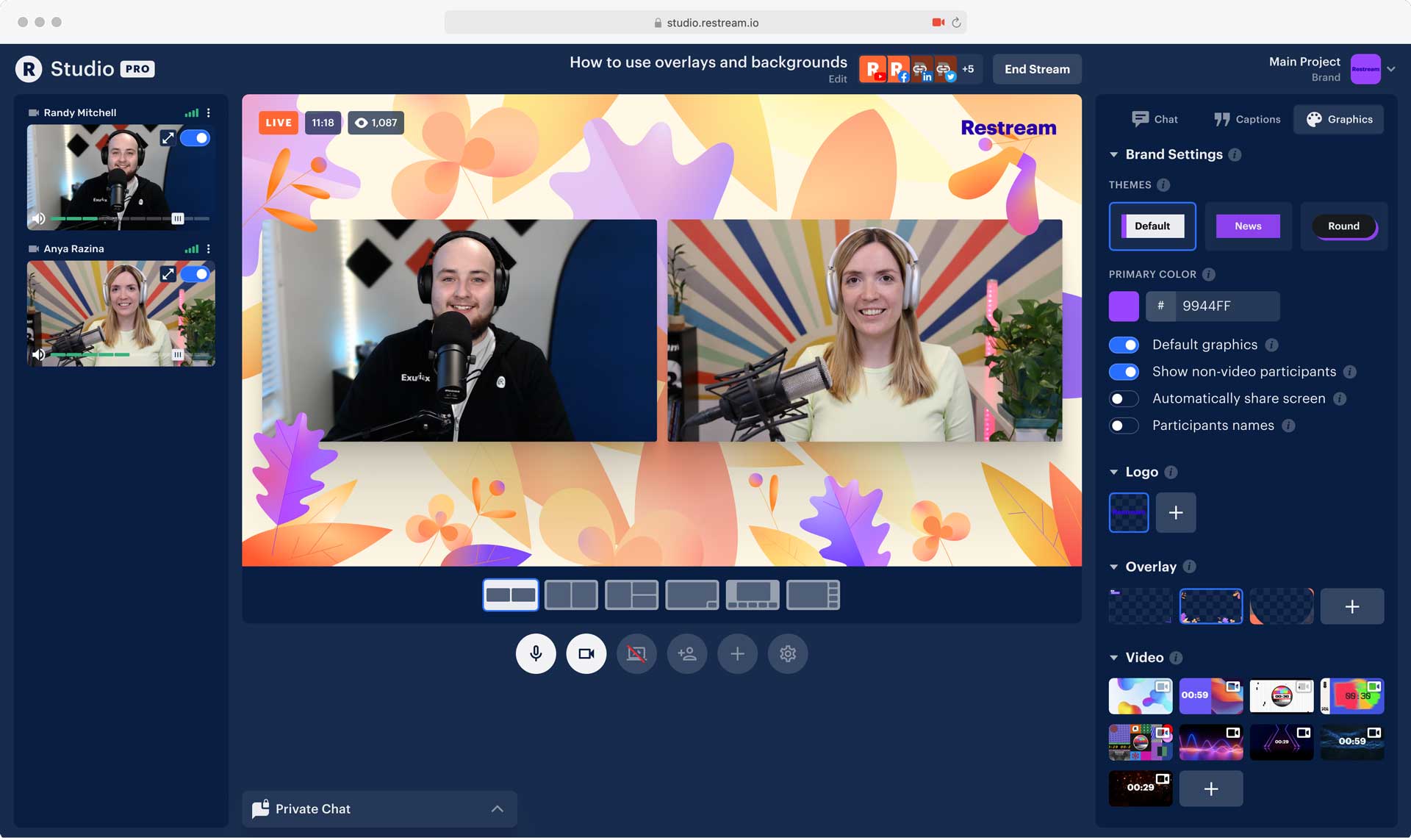Click the browser reload icon
Image resolution: width=1411 pixels, height=840 pixels.
[x=956, y=23]
